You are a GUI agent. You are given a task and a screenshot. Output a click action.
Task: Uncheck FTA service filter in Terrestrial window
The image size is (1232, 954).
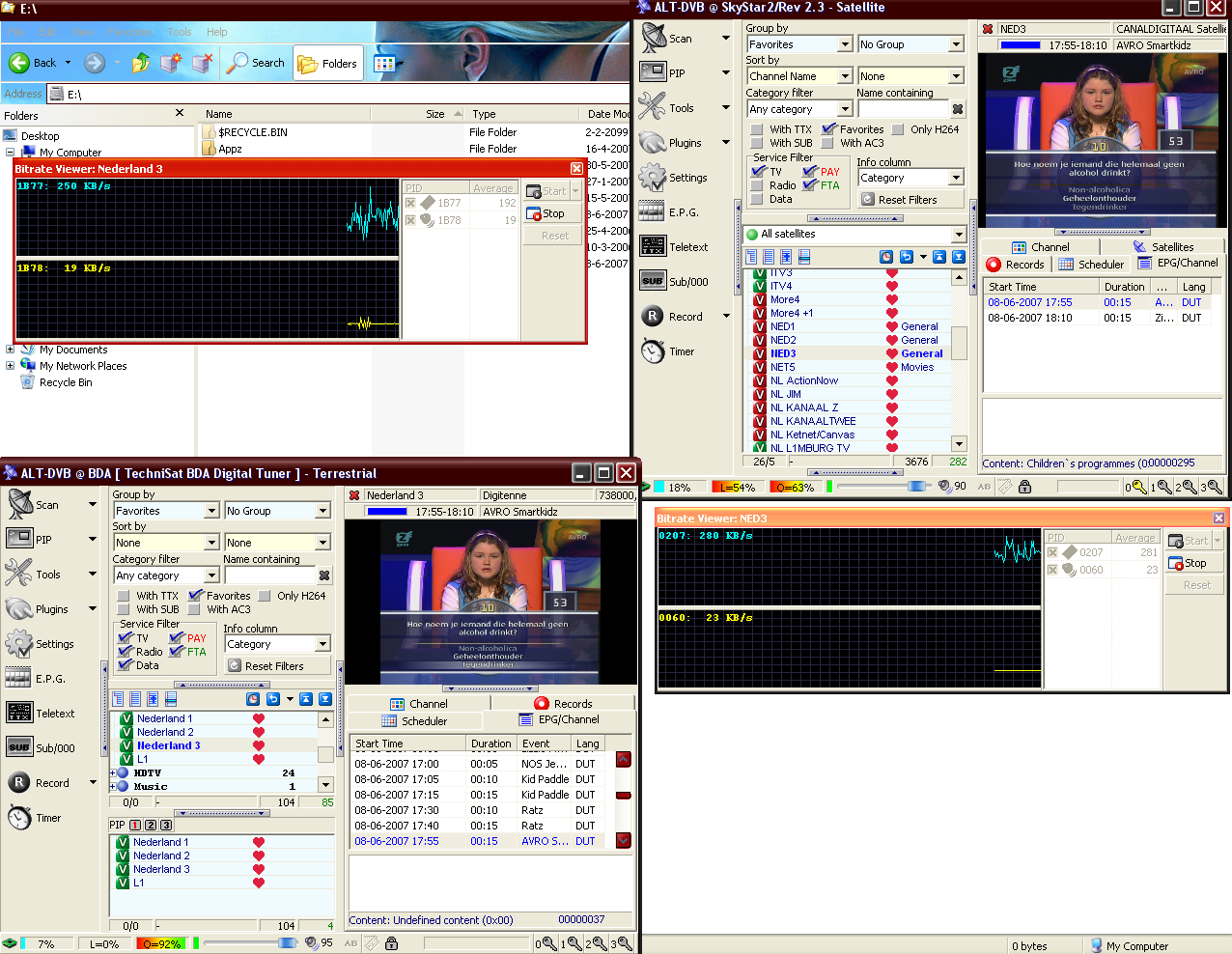[177, 652]
